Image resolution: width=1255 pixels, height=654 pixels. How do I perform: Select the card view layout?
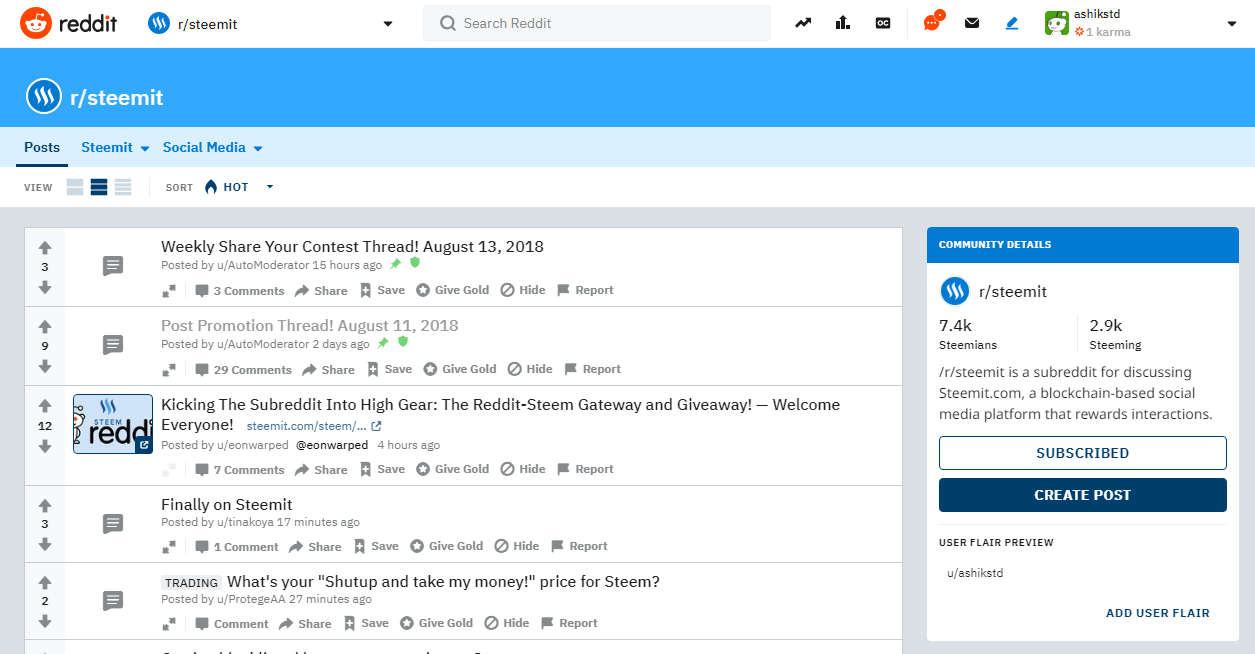[75, 187]
